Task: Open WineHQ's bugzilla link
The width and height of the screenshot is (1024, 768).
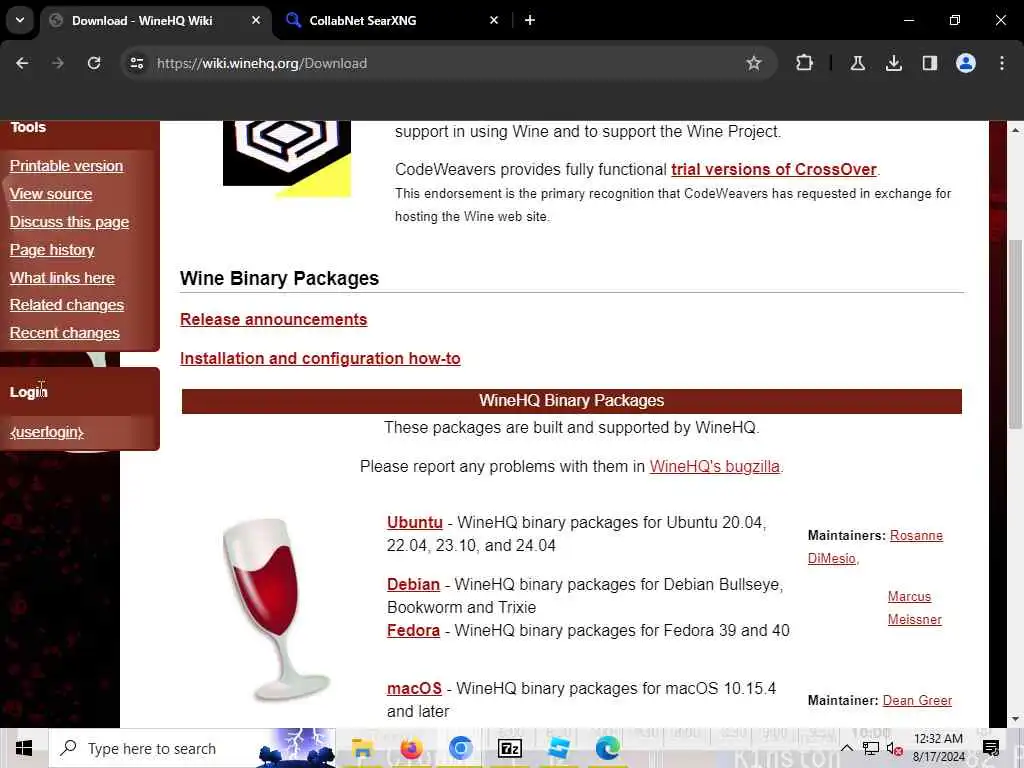Action: point(714,466)
